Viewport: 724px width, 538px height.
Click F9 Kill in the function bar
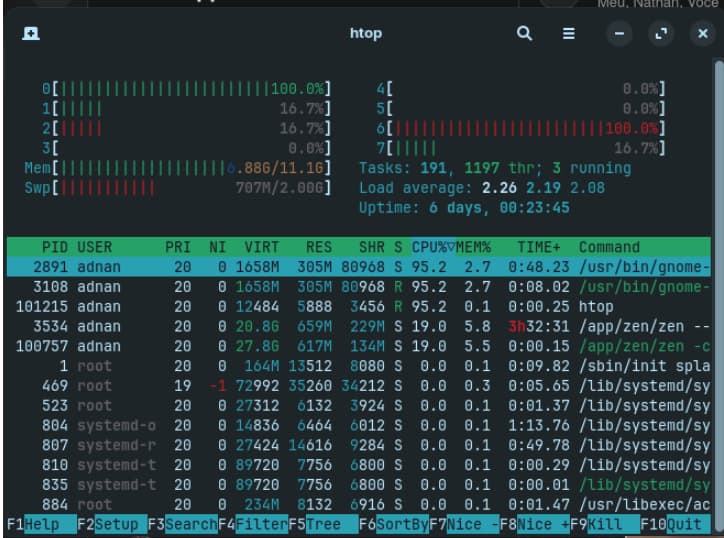coord(605,524)
